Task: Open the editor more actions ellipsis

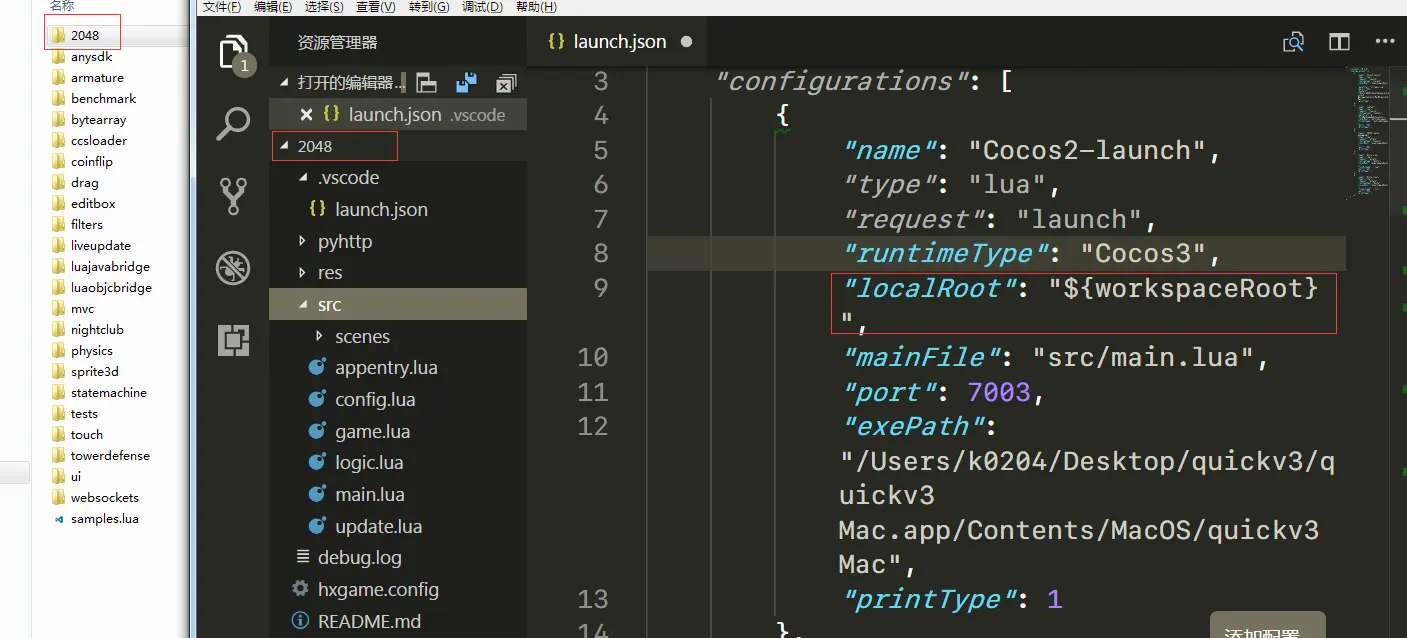Action: (1384, 42)
